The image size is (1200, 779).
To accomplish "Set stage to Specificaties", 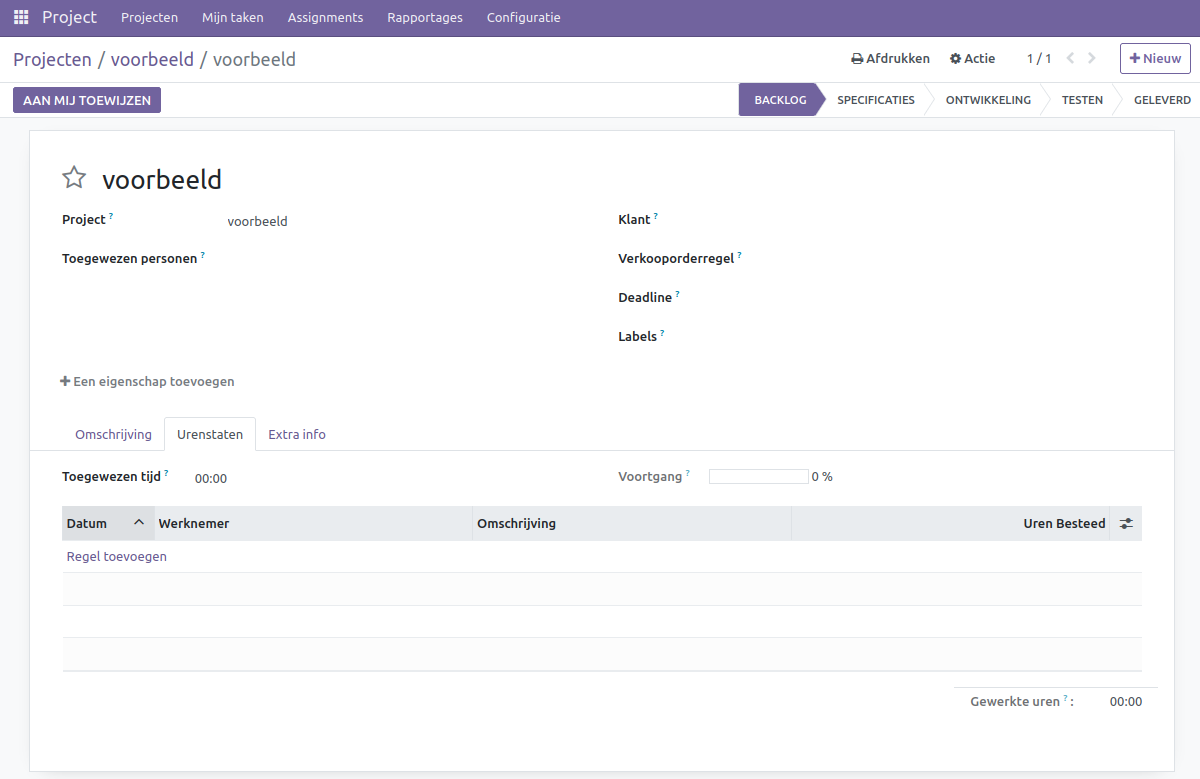I will click(875, 100).
